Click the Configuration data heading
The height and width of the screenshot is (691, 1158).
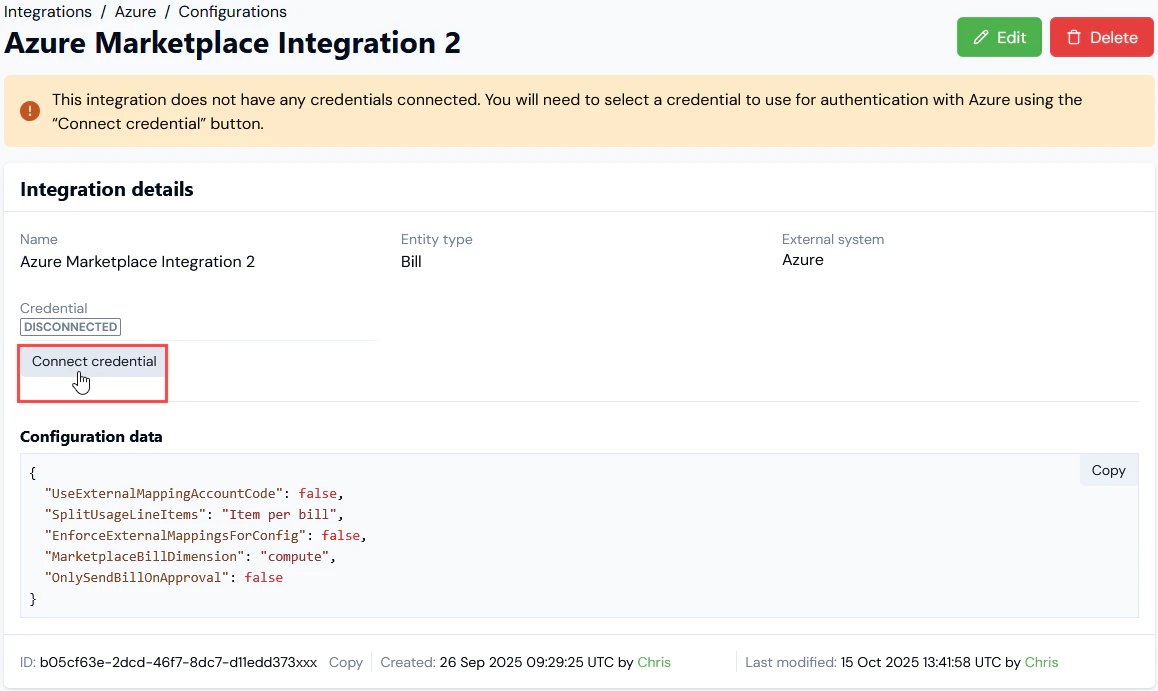(91, 436)
